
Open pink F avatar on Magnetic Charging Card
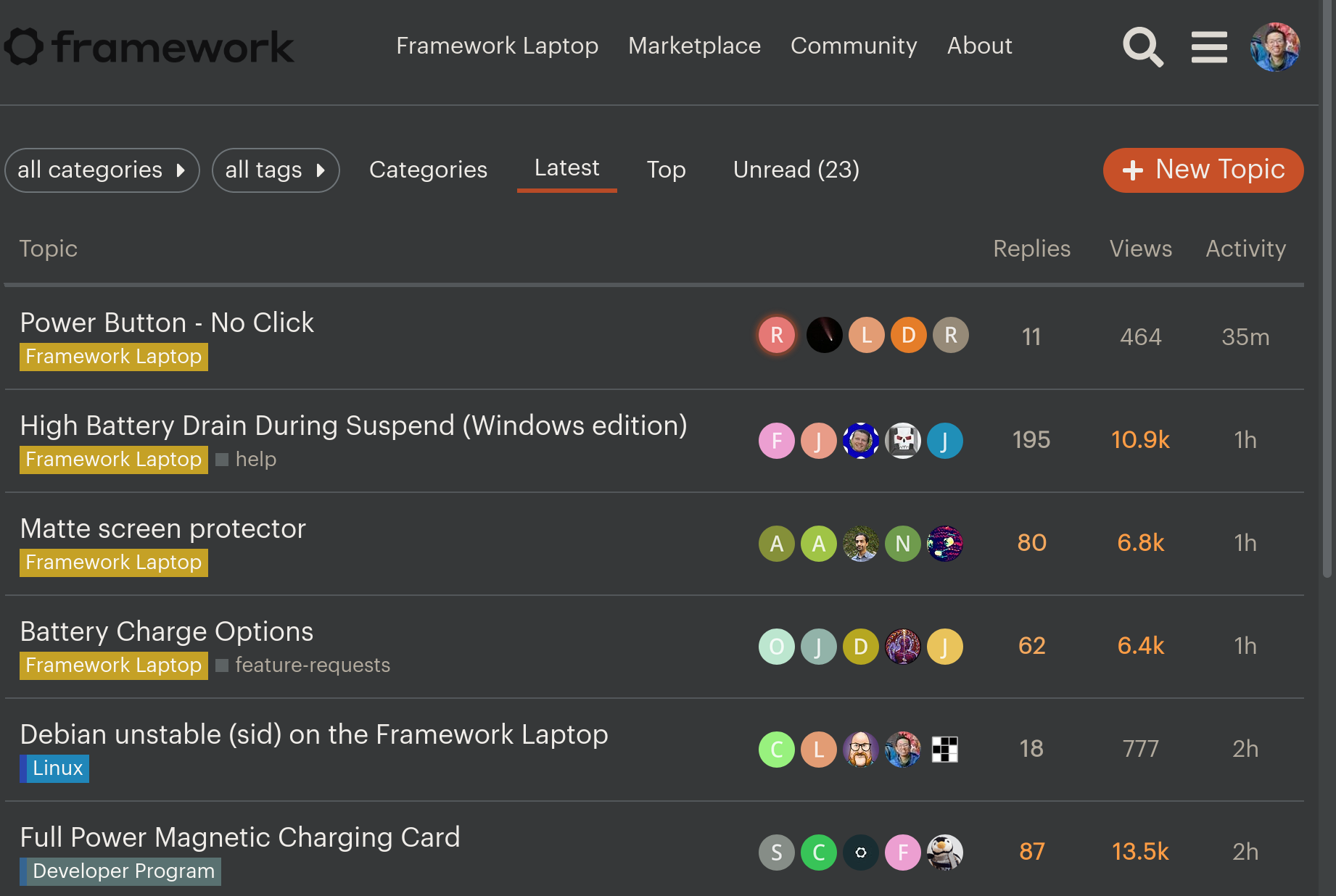(903, 852)
